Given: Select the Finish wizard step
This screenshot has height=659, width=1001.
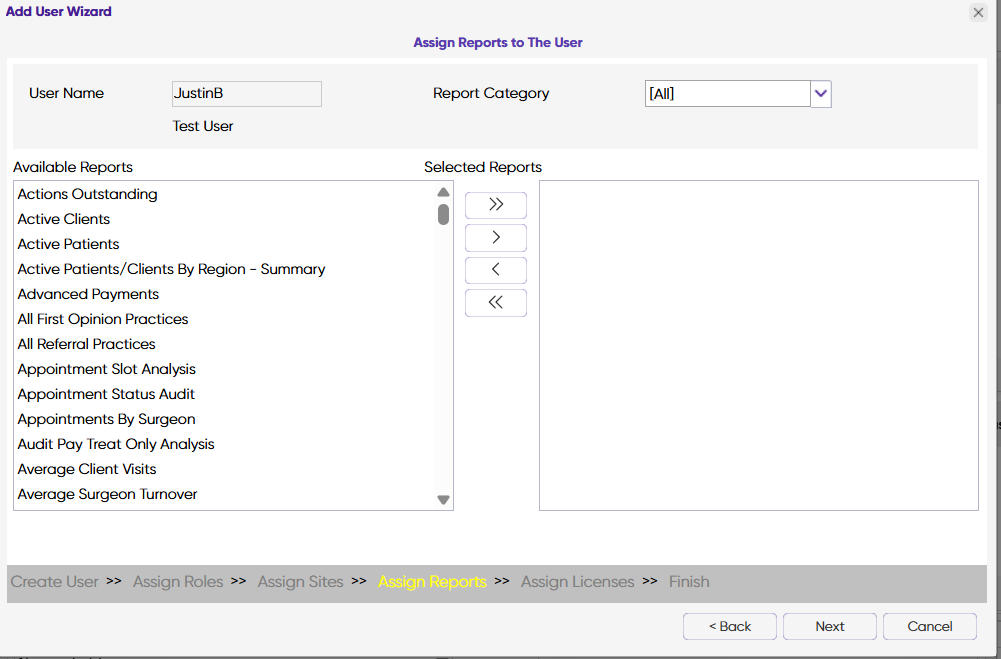Looking at the screenshot, I should point(689,582).
